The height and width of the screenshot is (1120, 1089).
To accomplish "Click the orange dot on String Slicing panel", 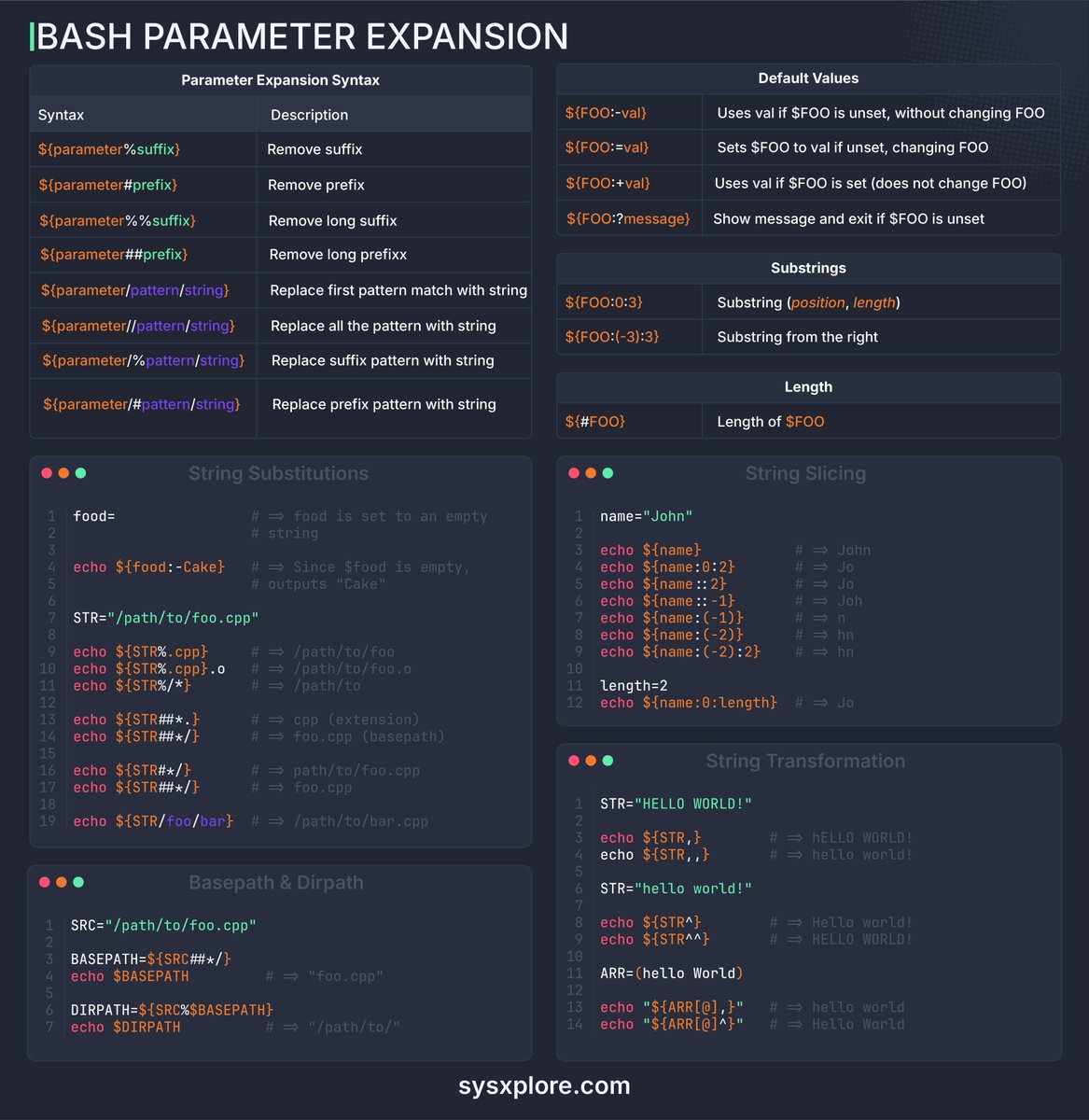I will tap(590, 473).
